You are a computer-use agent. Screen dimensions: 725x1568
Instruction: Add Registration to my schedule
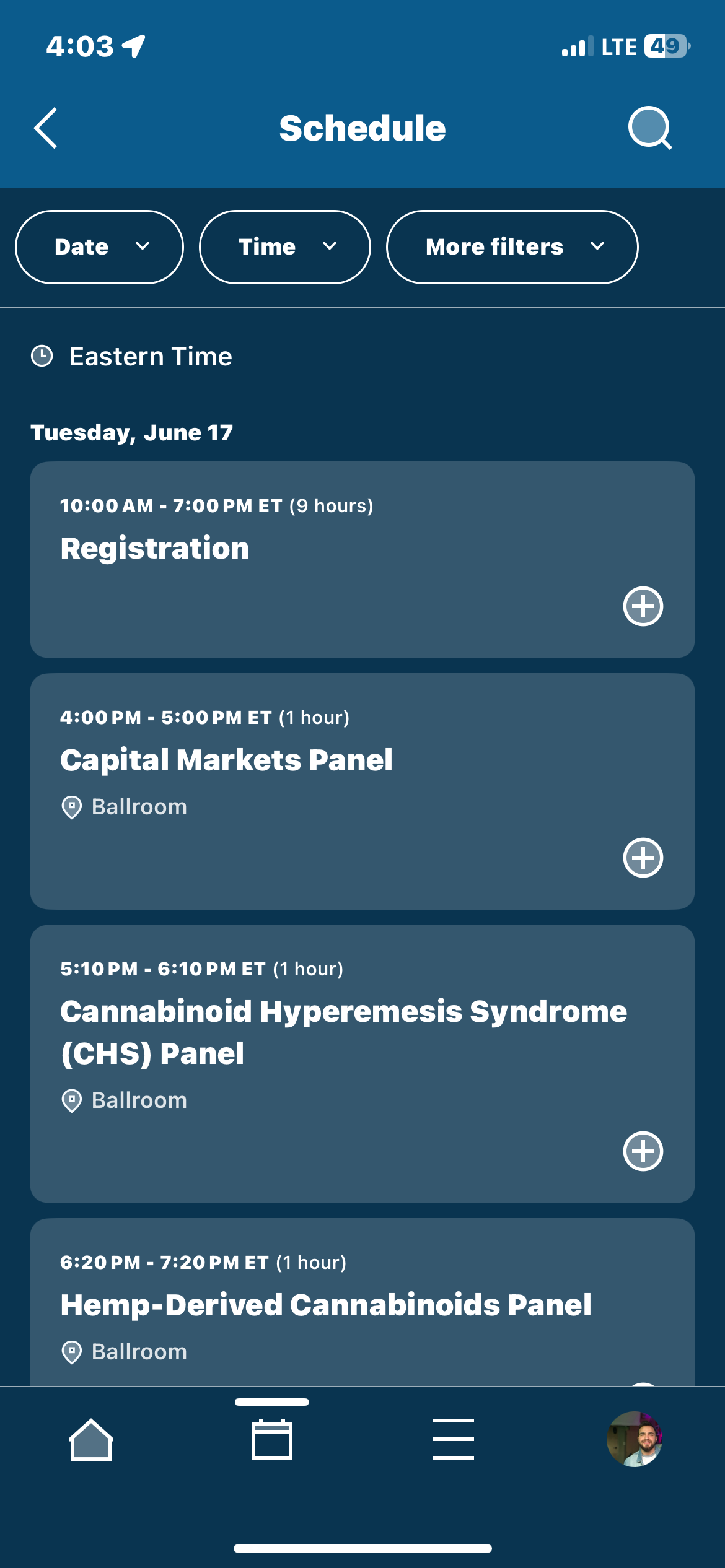pyautogui.click(x=643, y=606)
